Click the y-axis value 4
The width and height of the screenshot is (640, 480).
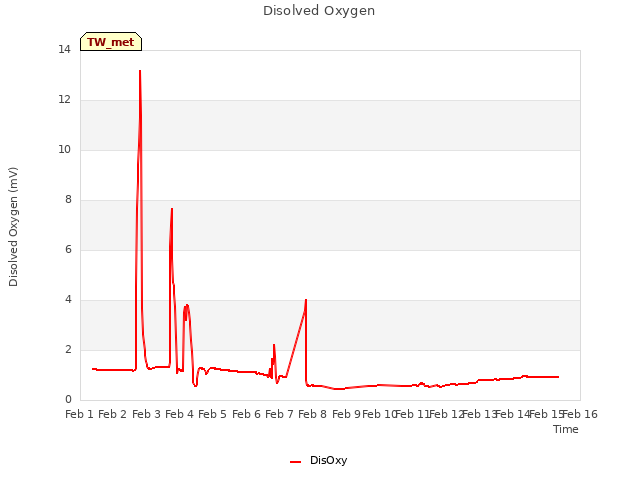pos(68,300)
